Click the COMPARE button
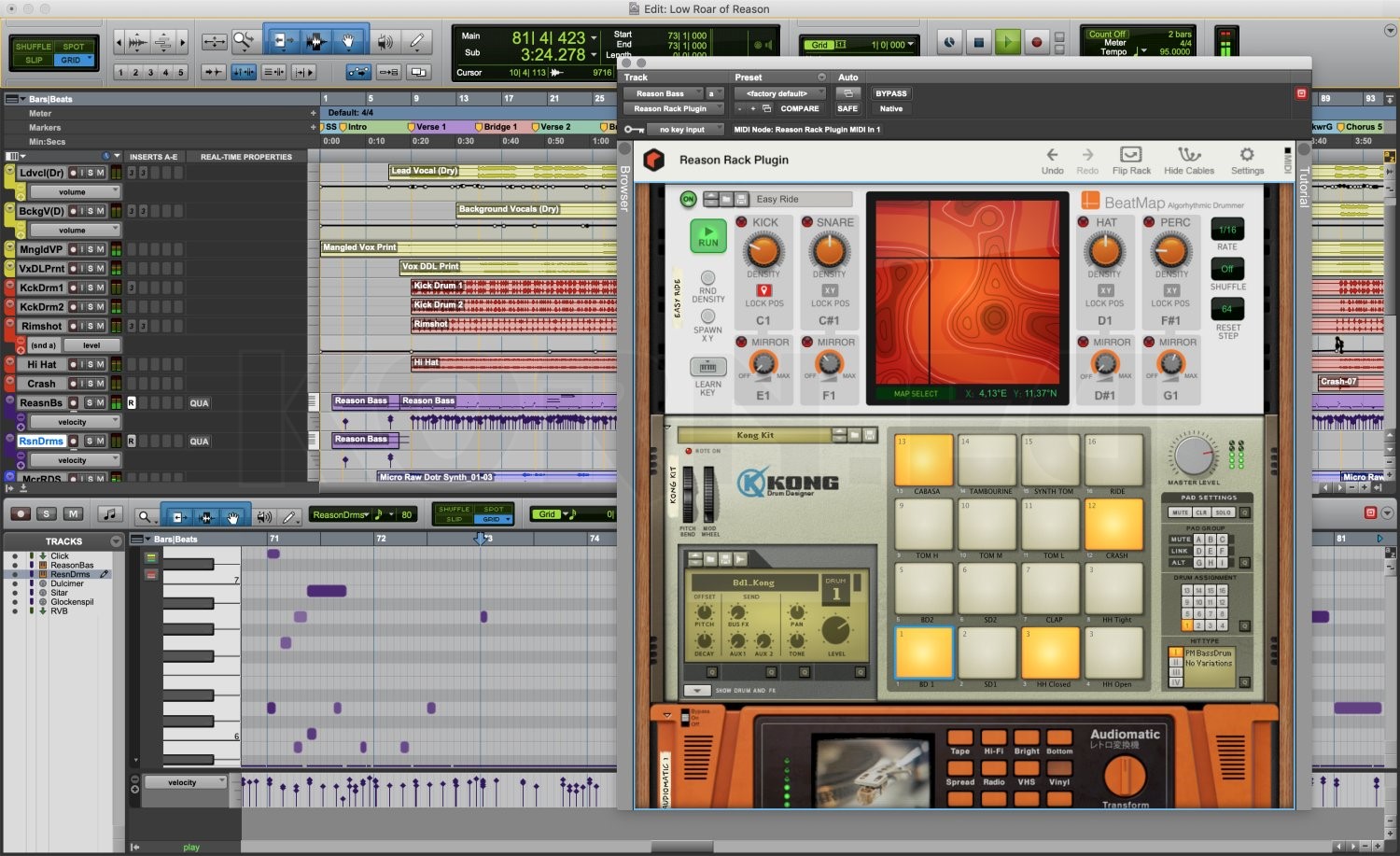This screenshot has height=856, width=1400. (x=799, y=108)
